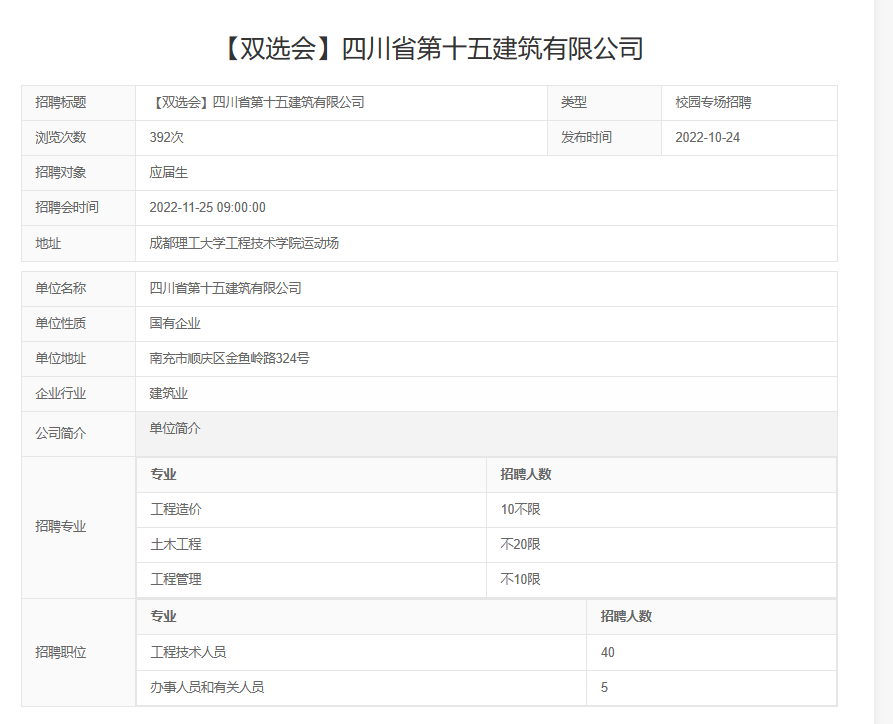Click the publish date 2022-10-24
The image size is (893, 724).
coord(707,137)
